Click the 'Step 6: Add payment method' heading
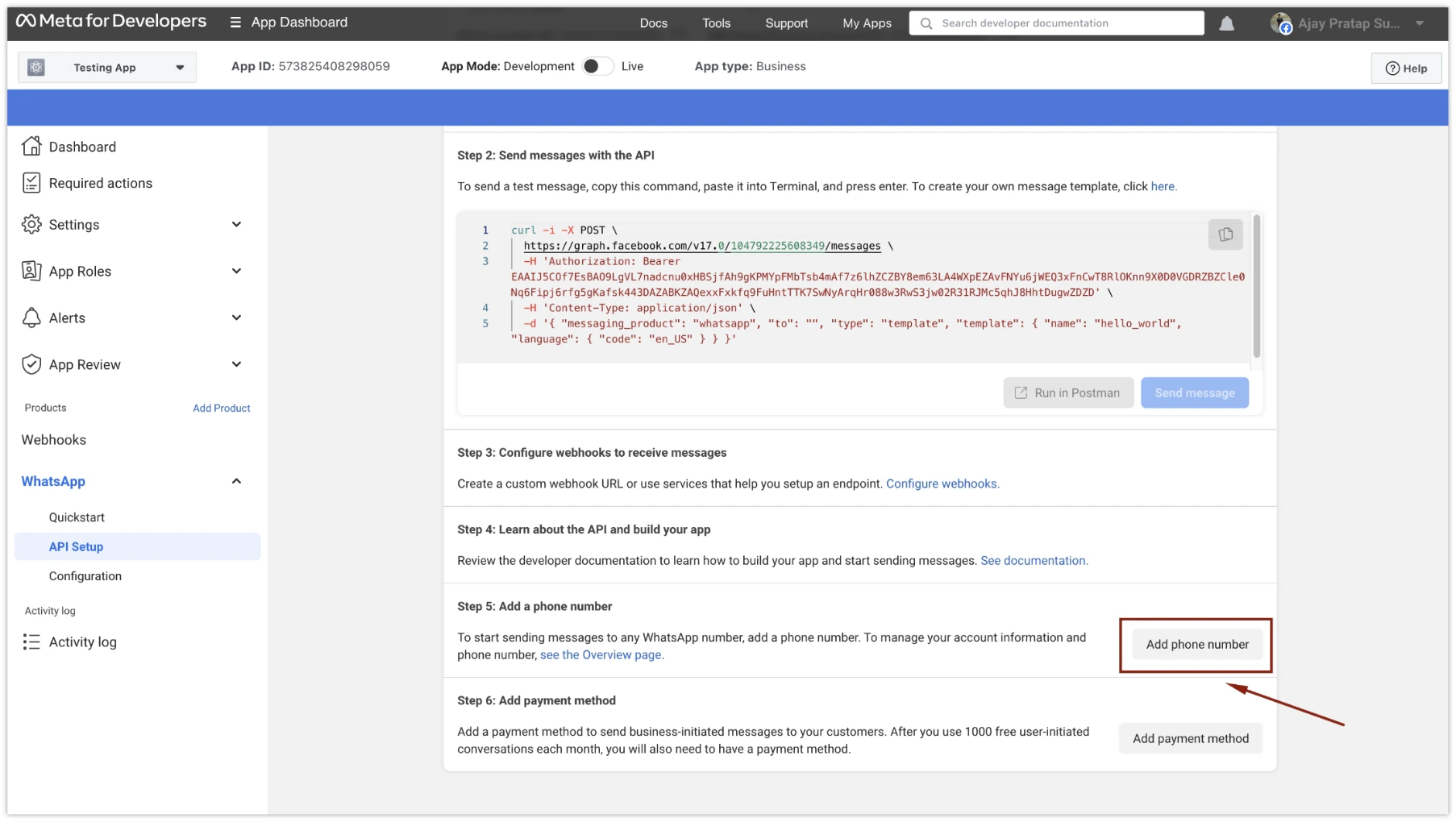Image resolution: width=1456 pixels, height=822 pixels. point(536,701)
